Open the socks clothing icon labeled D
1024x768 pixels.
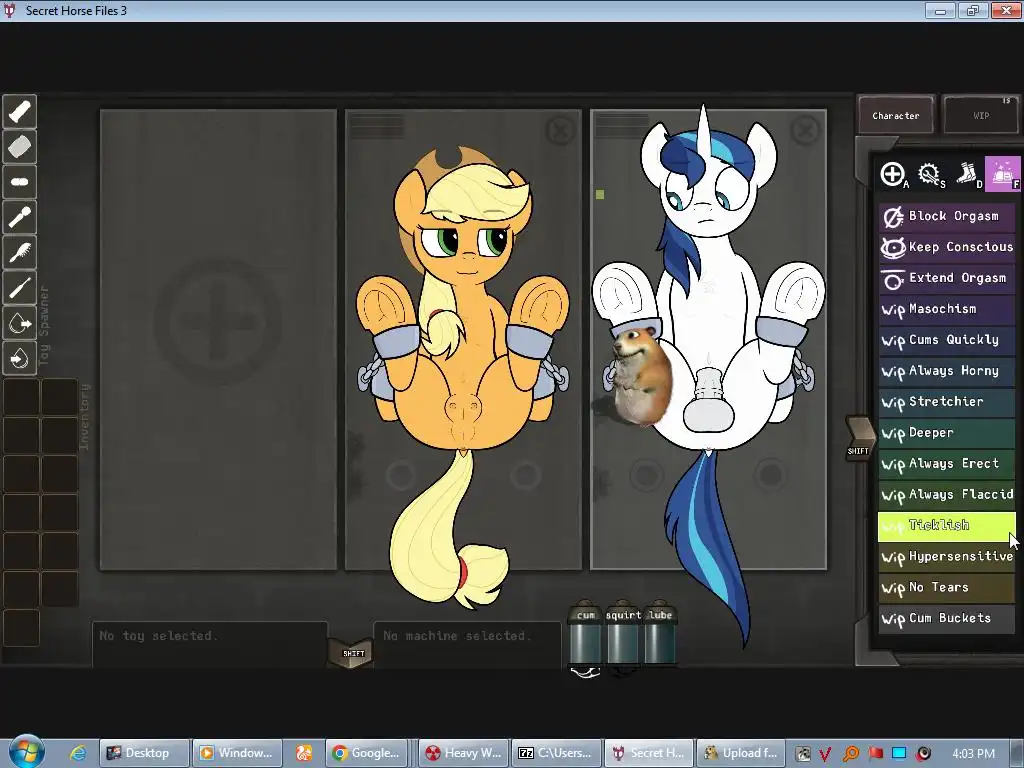(x=967, y=174)
